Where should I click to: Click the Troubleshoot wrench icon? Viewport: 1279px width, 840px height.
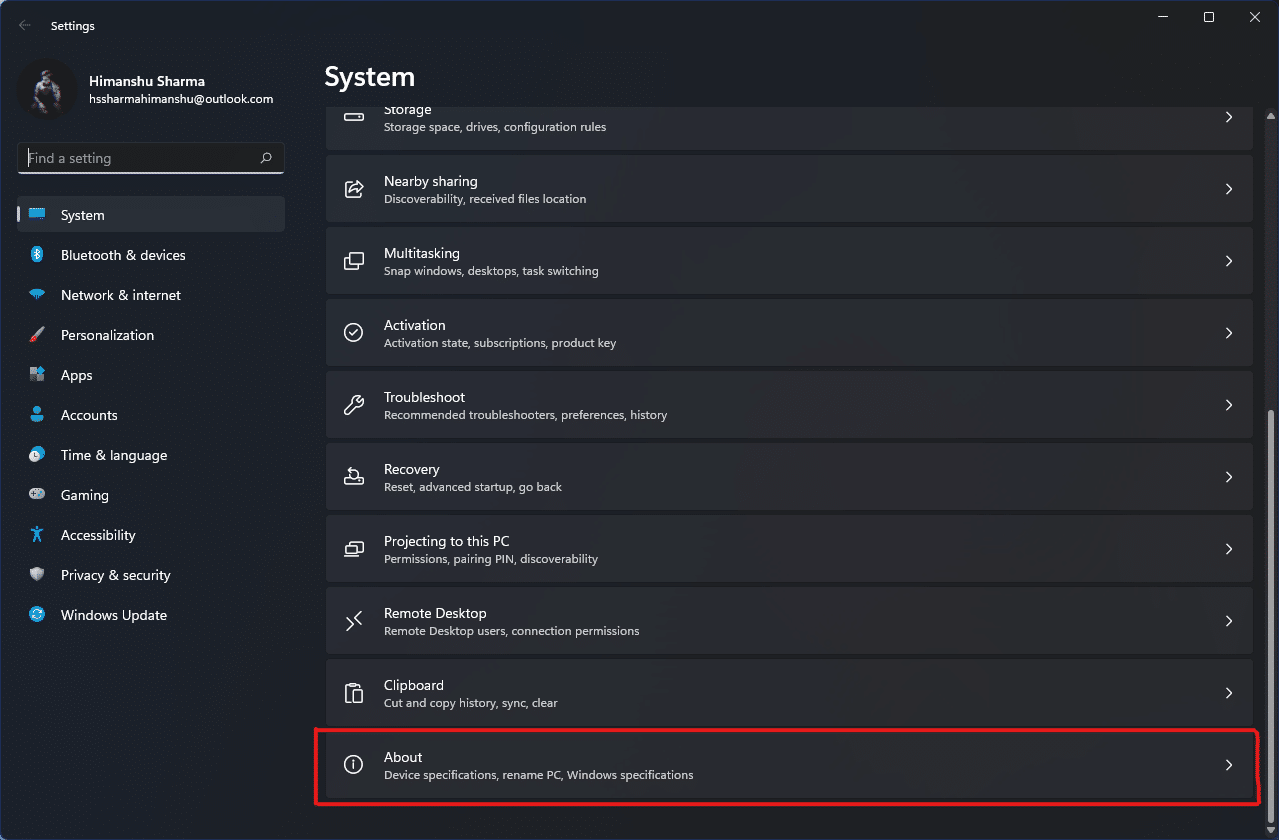point(354,405)
